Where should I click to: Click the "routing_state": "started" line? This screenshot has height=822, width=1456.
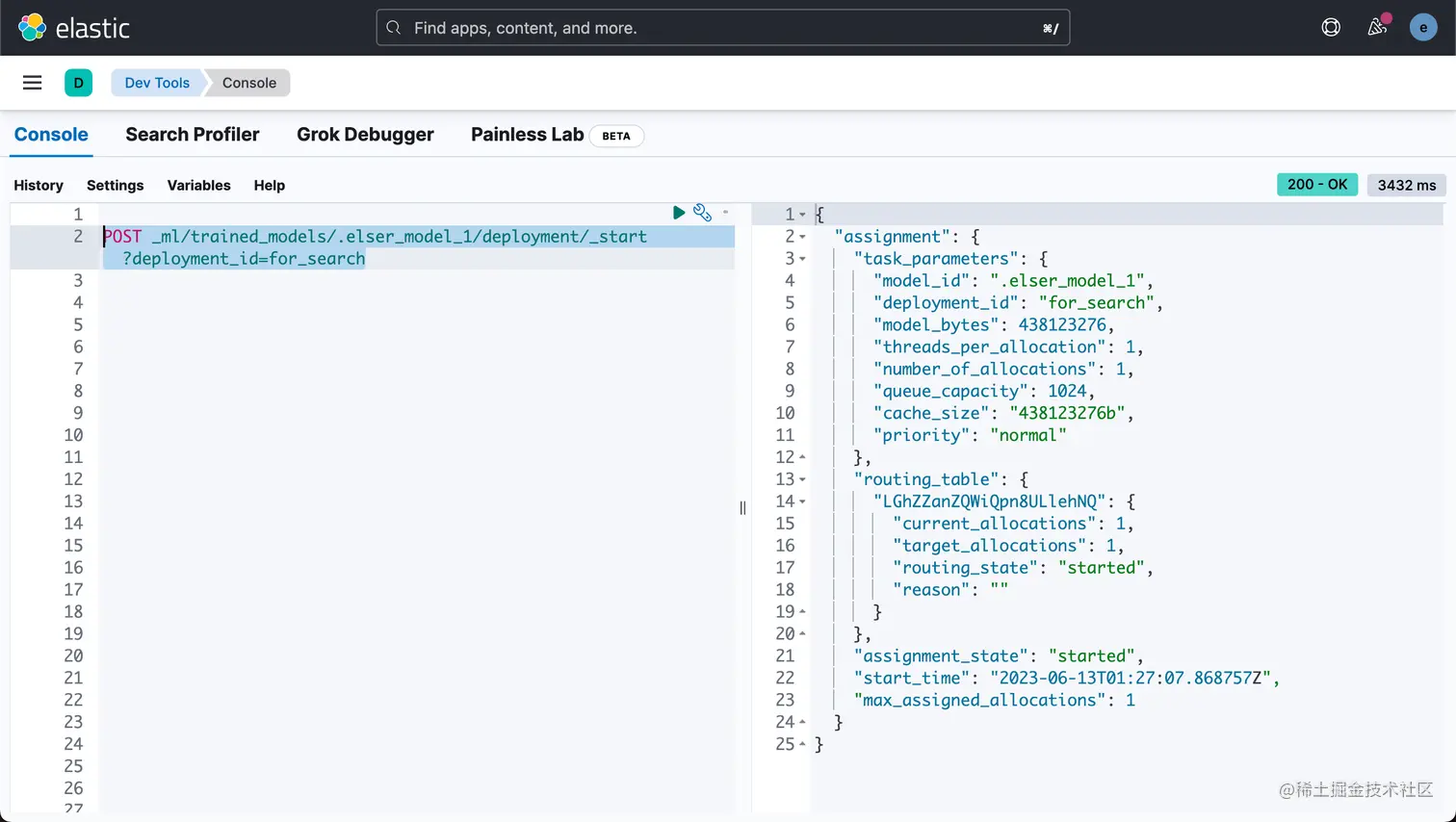tap(1023, 568)
